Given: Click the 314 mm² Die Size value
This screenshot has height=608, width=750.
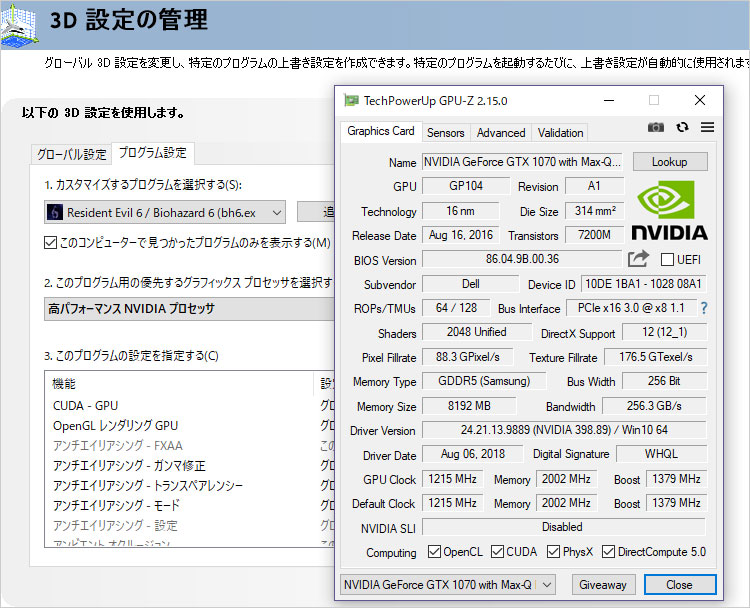Looking at the screenshot, I should pos(595,210).
